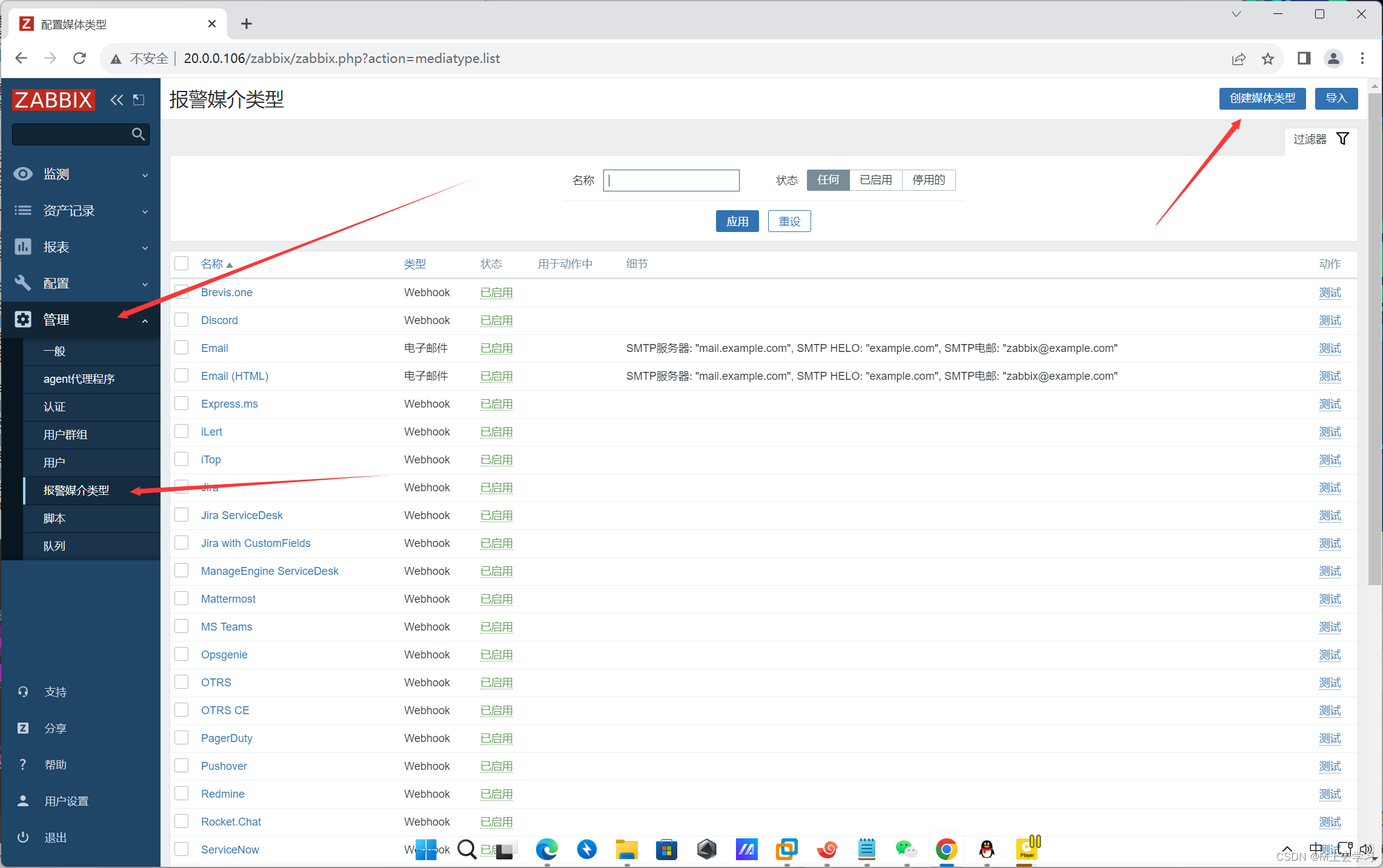This screenshot has height=868, width=1383.
Task: Select 停用的 status filter
Action: point(929,180)
